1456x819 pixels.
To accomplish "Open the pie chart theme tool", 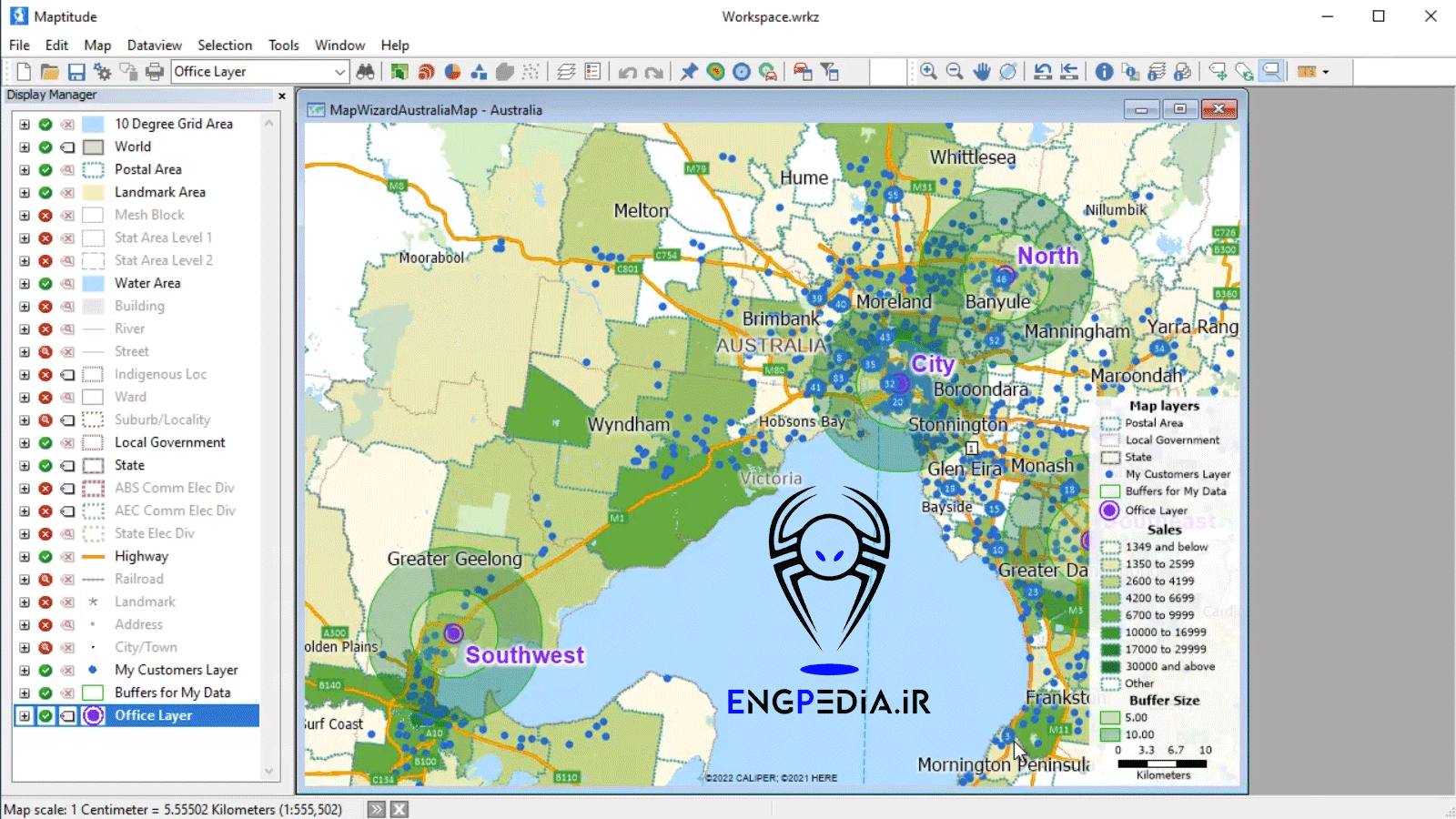I will [x=452, y=72].
